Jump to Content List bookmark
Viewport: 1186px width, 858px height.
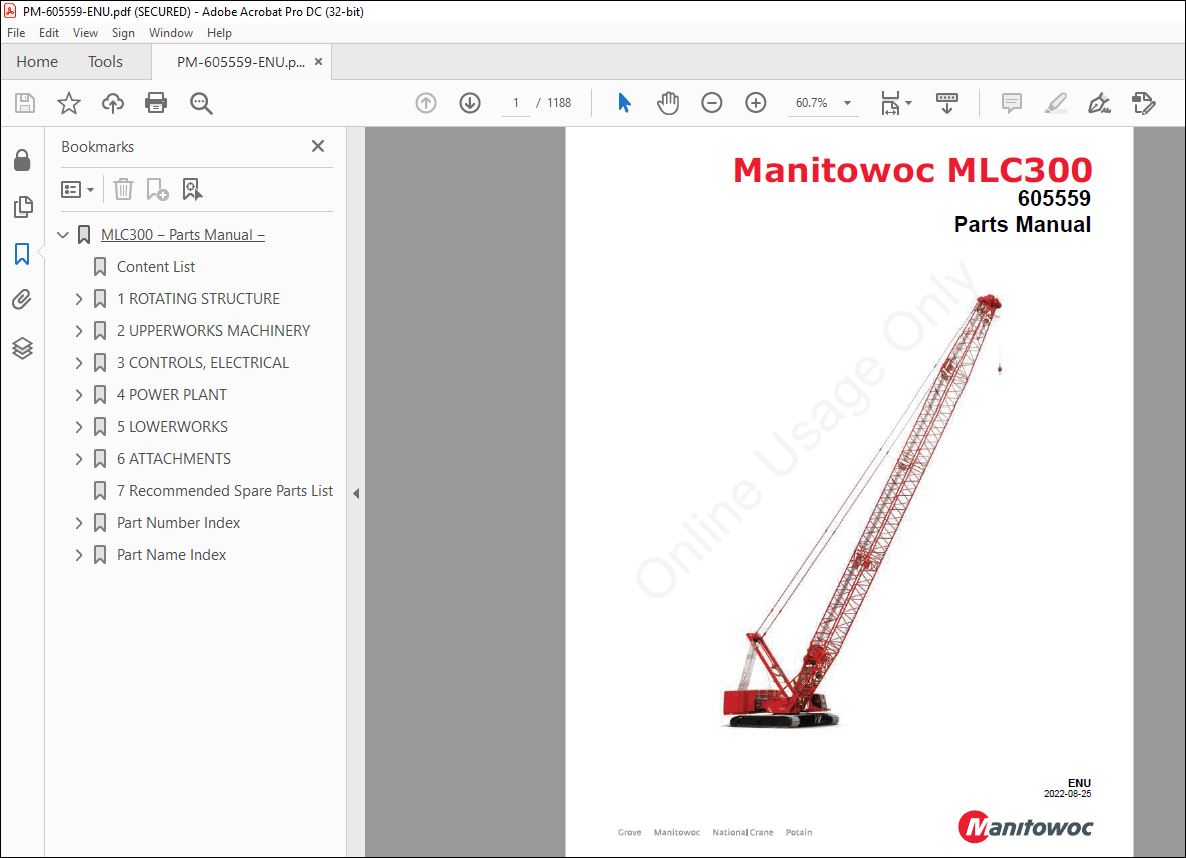156,266
